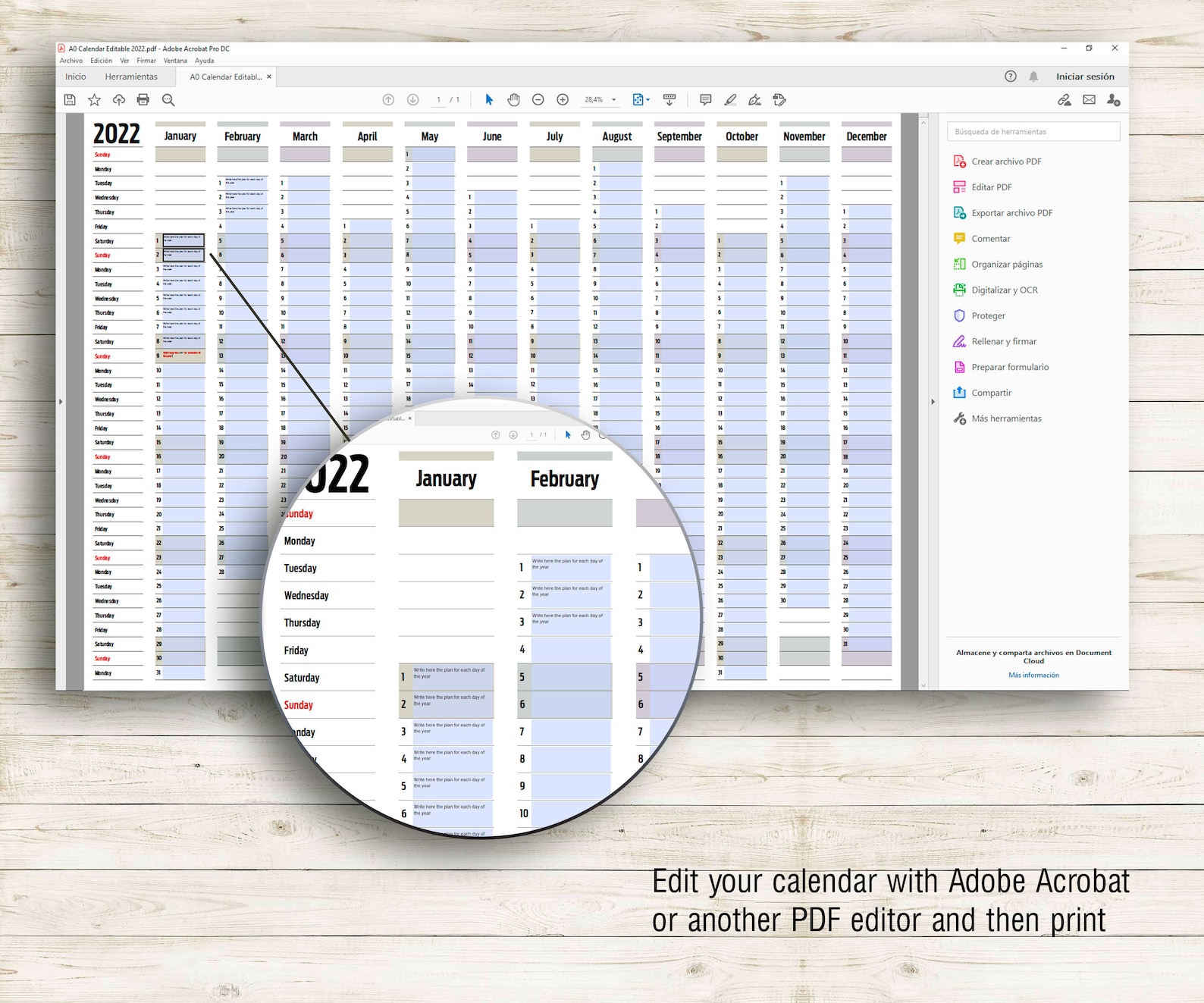Click the September month header text
Image resolution: width=1204 pixels, height=1003 pixels.
pos(679,136)
